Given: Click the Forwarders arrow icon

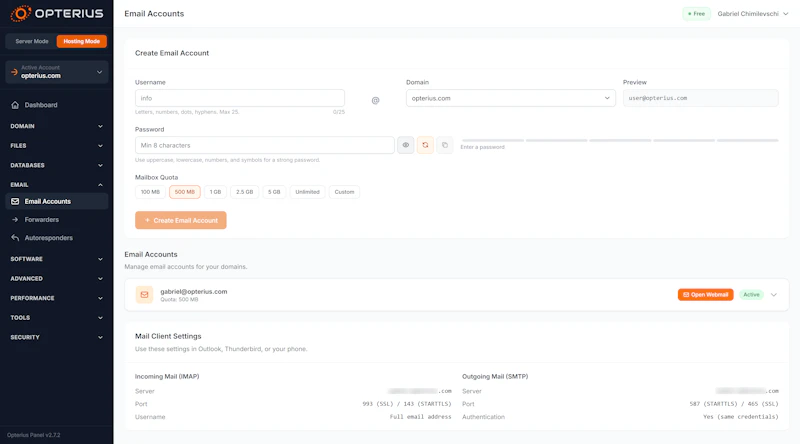Looking at the screenshot, I should click(15, 220).
